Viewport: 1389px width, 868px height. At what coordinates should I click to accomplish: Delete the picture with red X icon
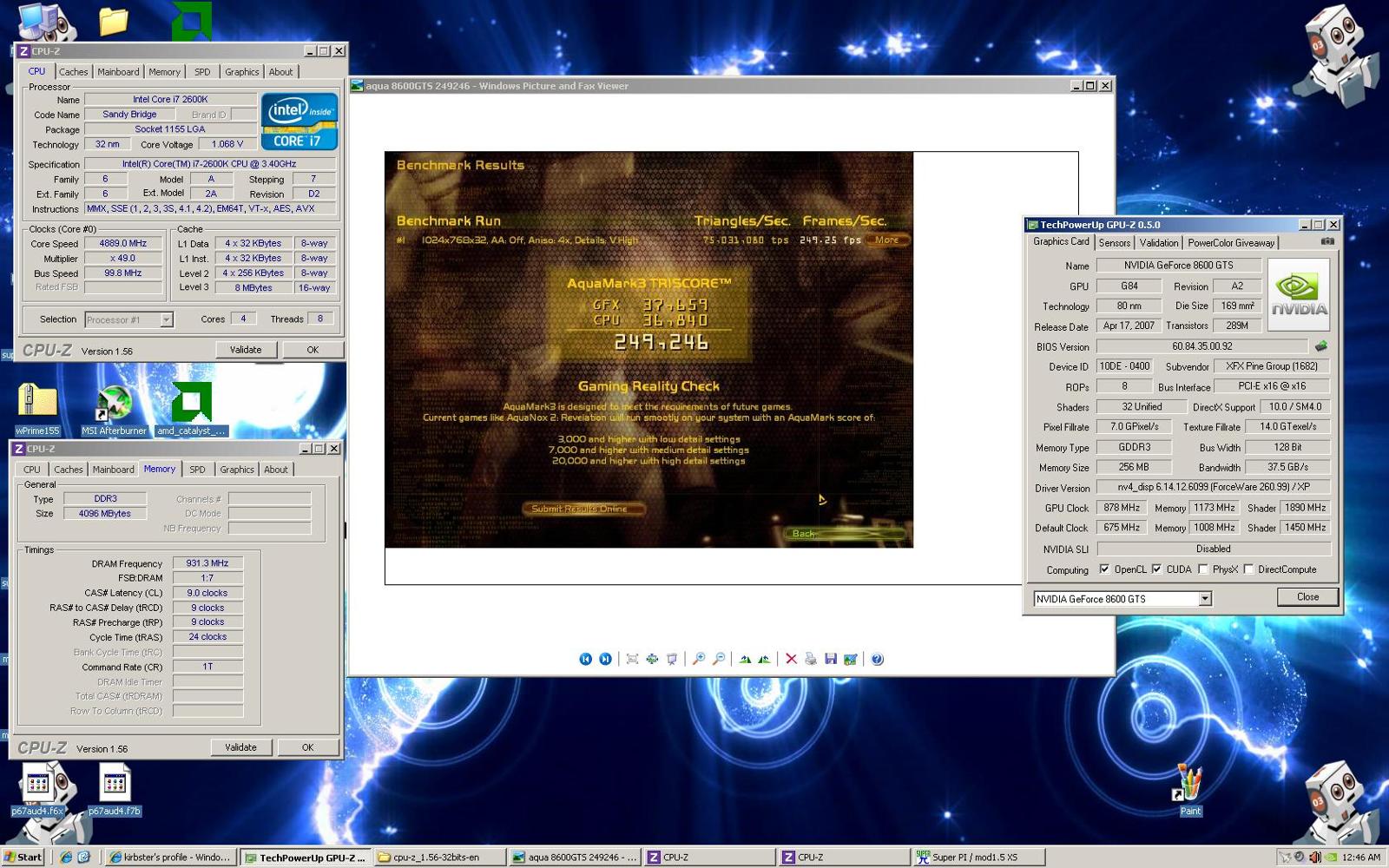(791, 659)
